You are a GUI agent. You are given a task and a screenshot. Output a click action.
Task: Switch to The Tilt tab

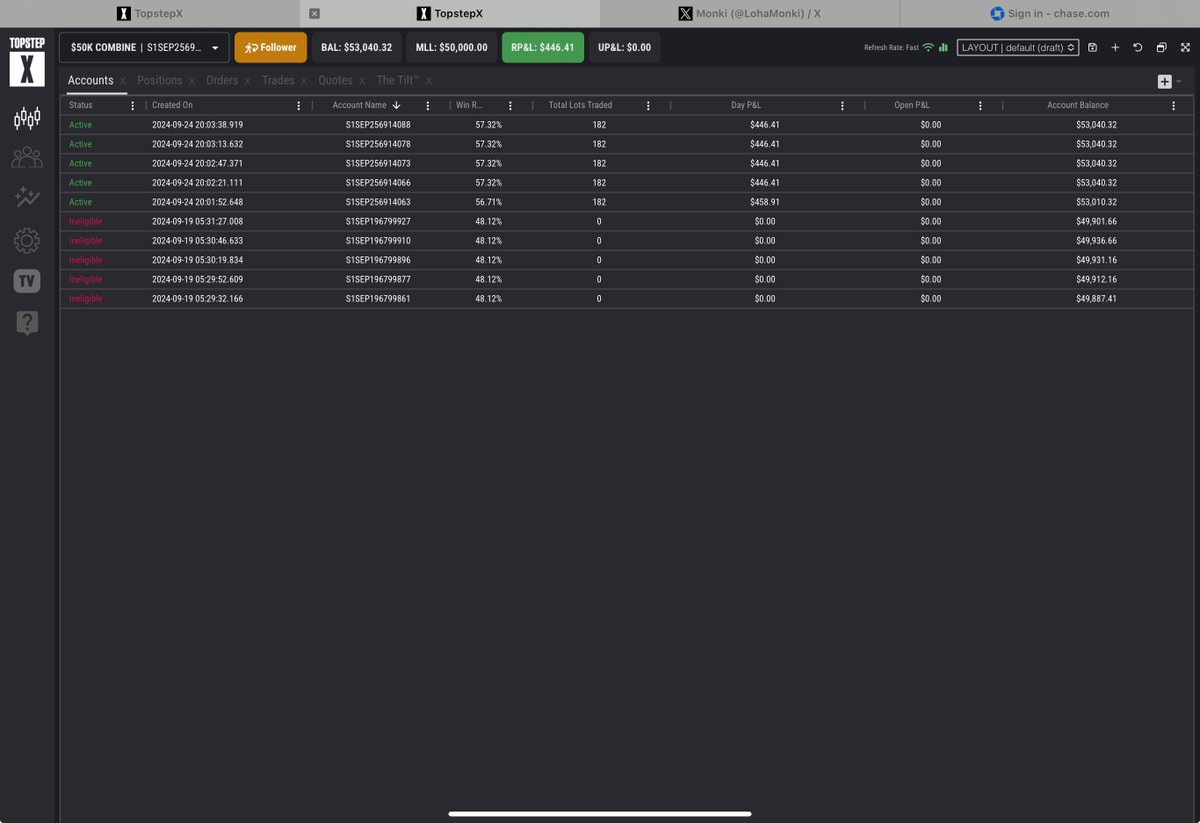[397, 80]
